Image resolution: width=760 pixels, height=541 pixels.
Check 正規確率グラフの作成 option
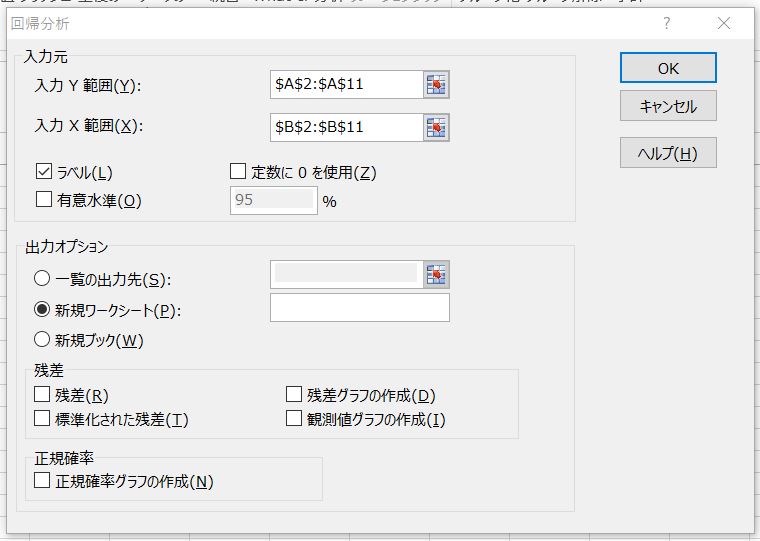pyautogui.click(x=42, y=481)
